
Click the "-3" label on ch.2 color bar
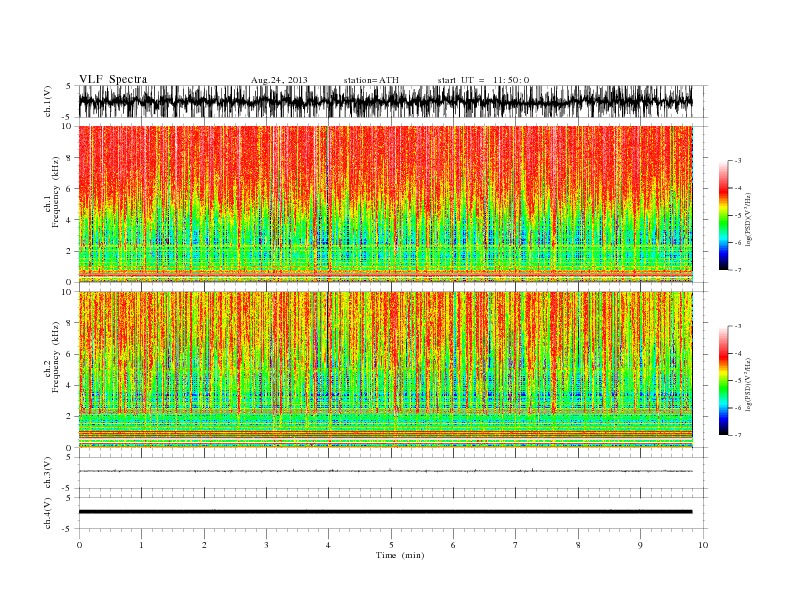pyautogui.click(x=738, y=326)
